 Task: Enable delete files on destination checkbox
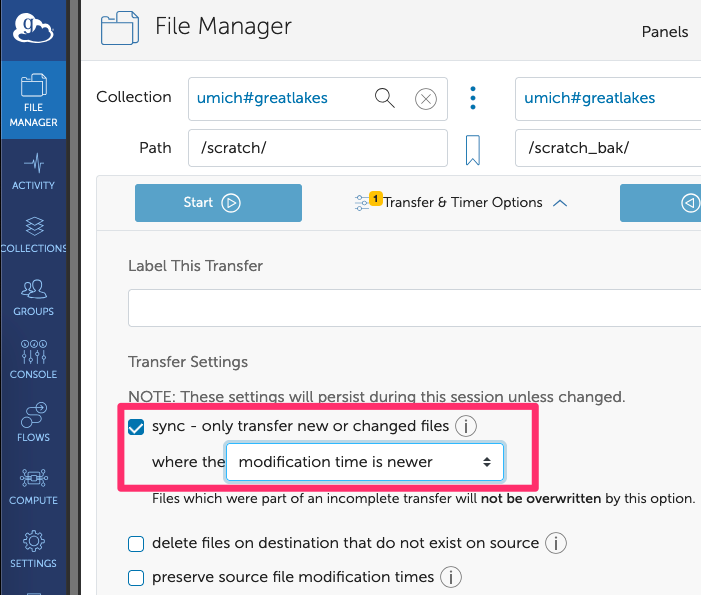pos(136,544)
